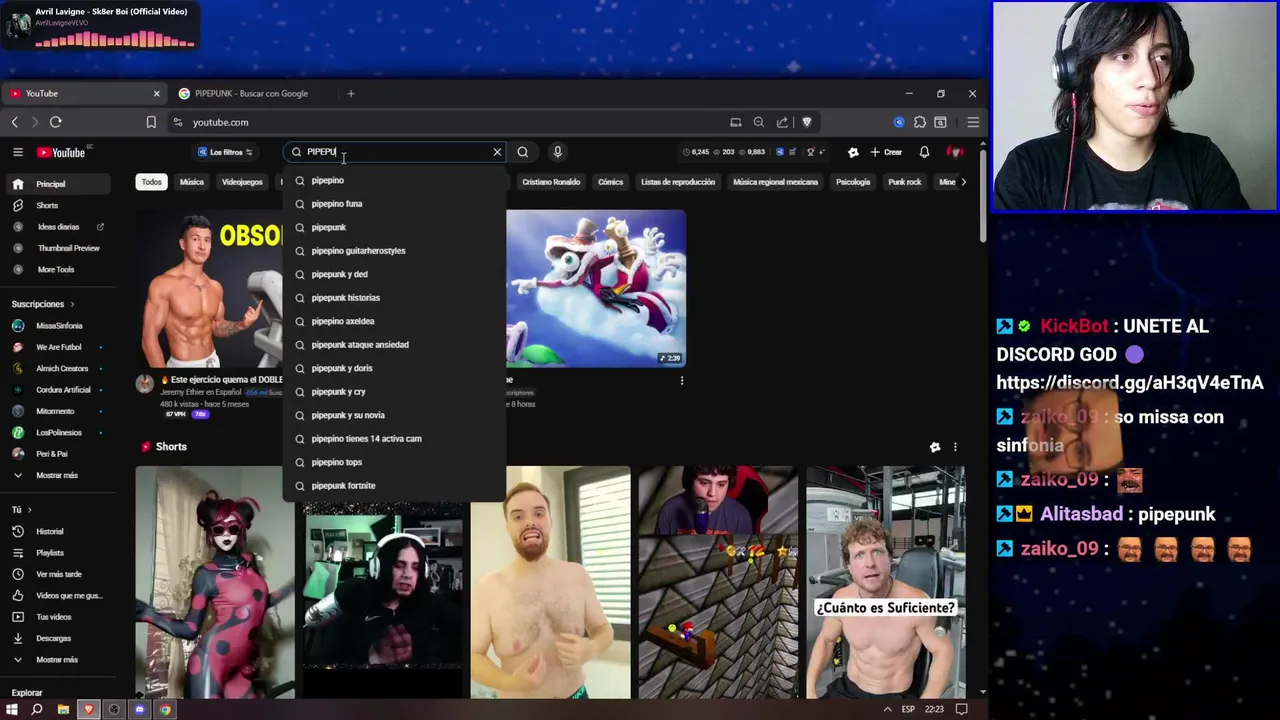Show hidden system tray icons
The width and height of the screenshot is (1280, 720).
887,709
